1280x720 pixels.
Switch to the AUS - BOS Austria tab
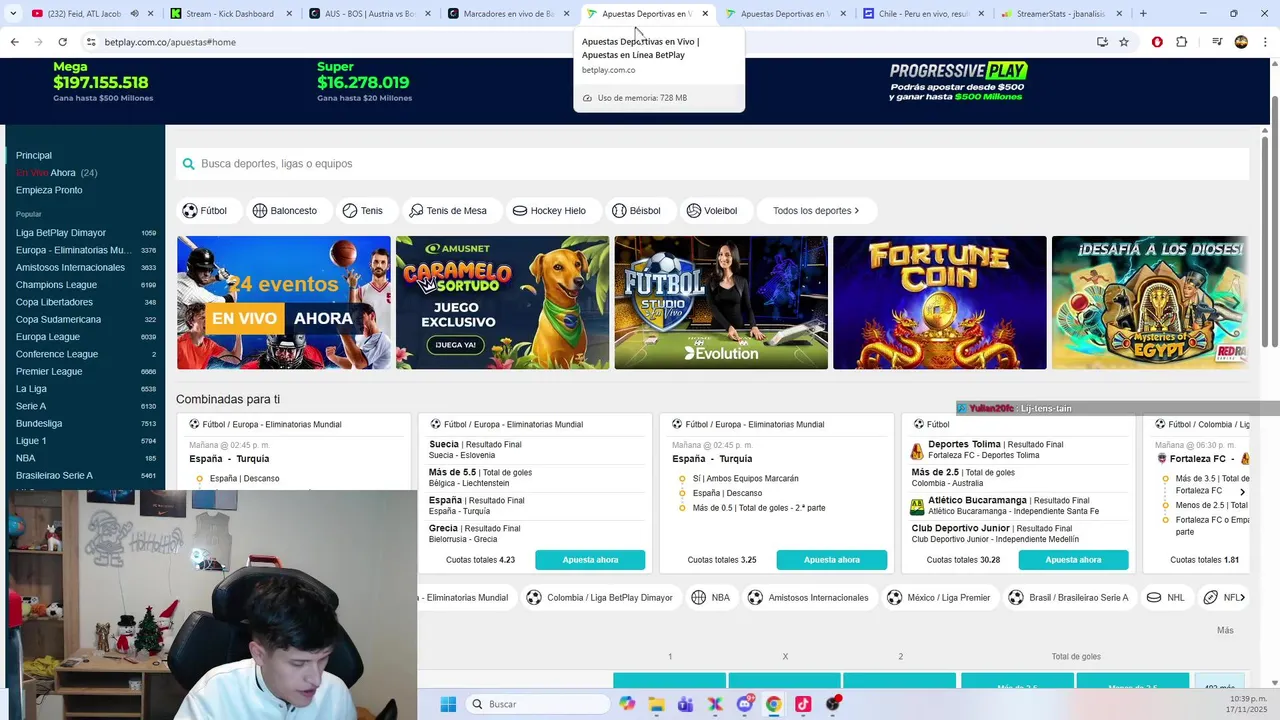368,14
